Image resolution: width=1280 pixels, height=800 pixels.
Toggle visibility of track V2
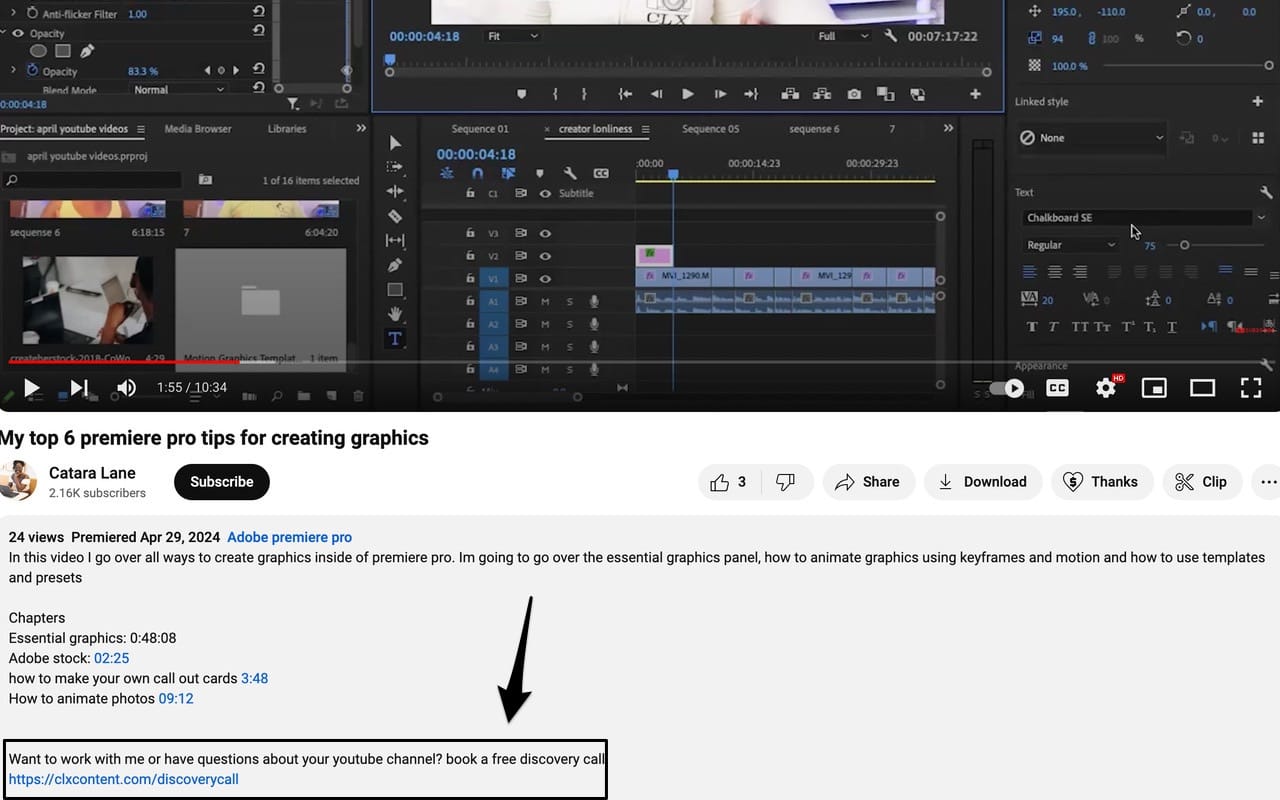[546, 256]
